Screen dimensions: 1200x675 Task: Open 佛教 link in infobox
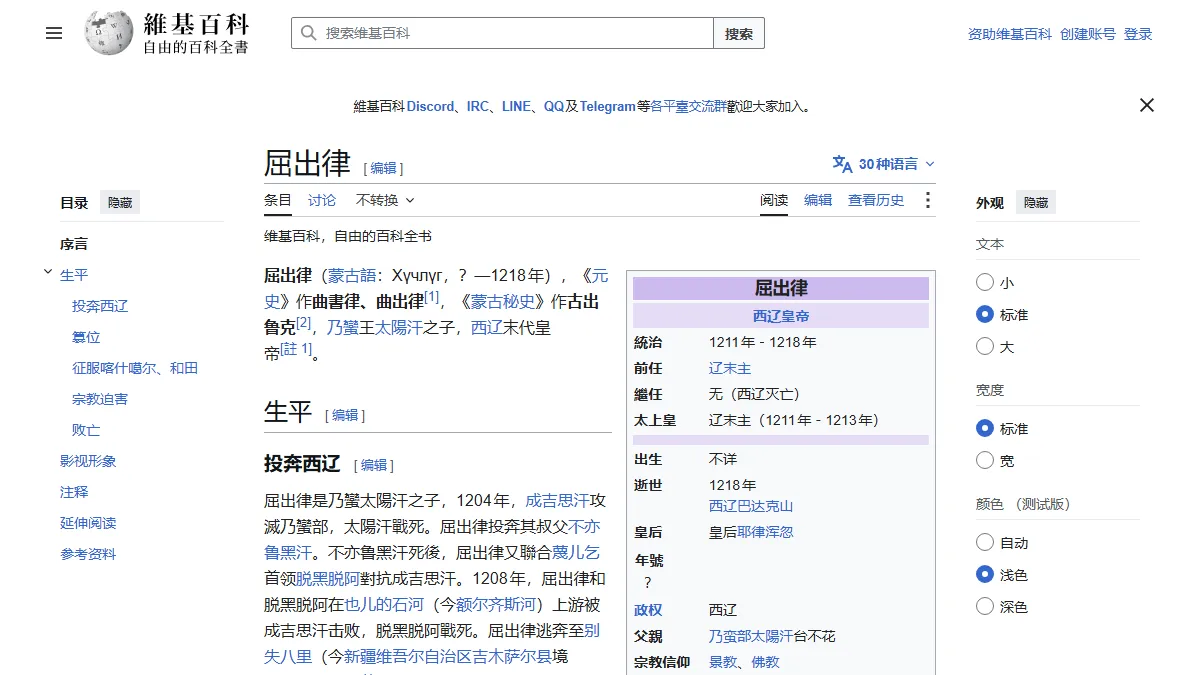click(x=766, y=662)
